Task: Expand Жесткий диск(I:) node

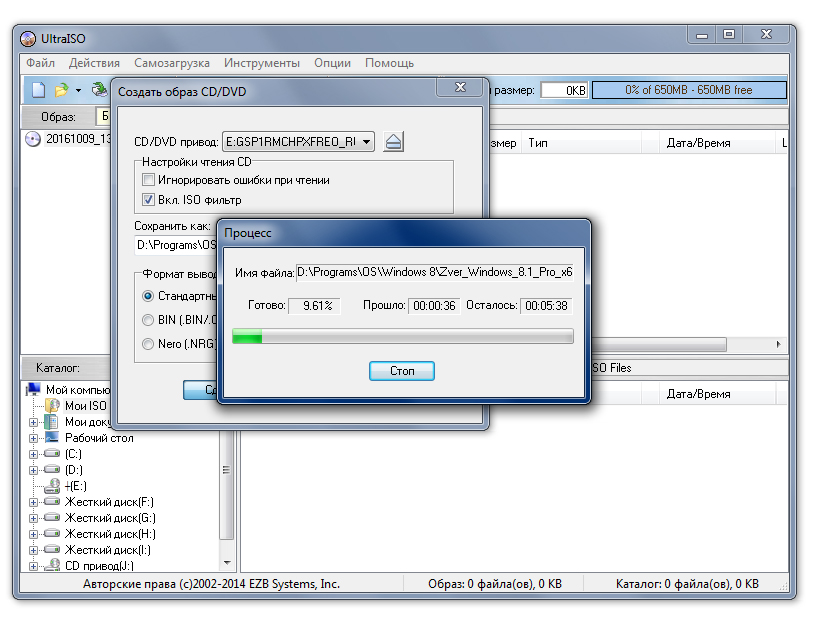Action: click(33, 550)
